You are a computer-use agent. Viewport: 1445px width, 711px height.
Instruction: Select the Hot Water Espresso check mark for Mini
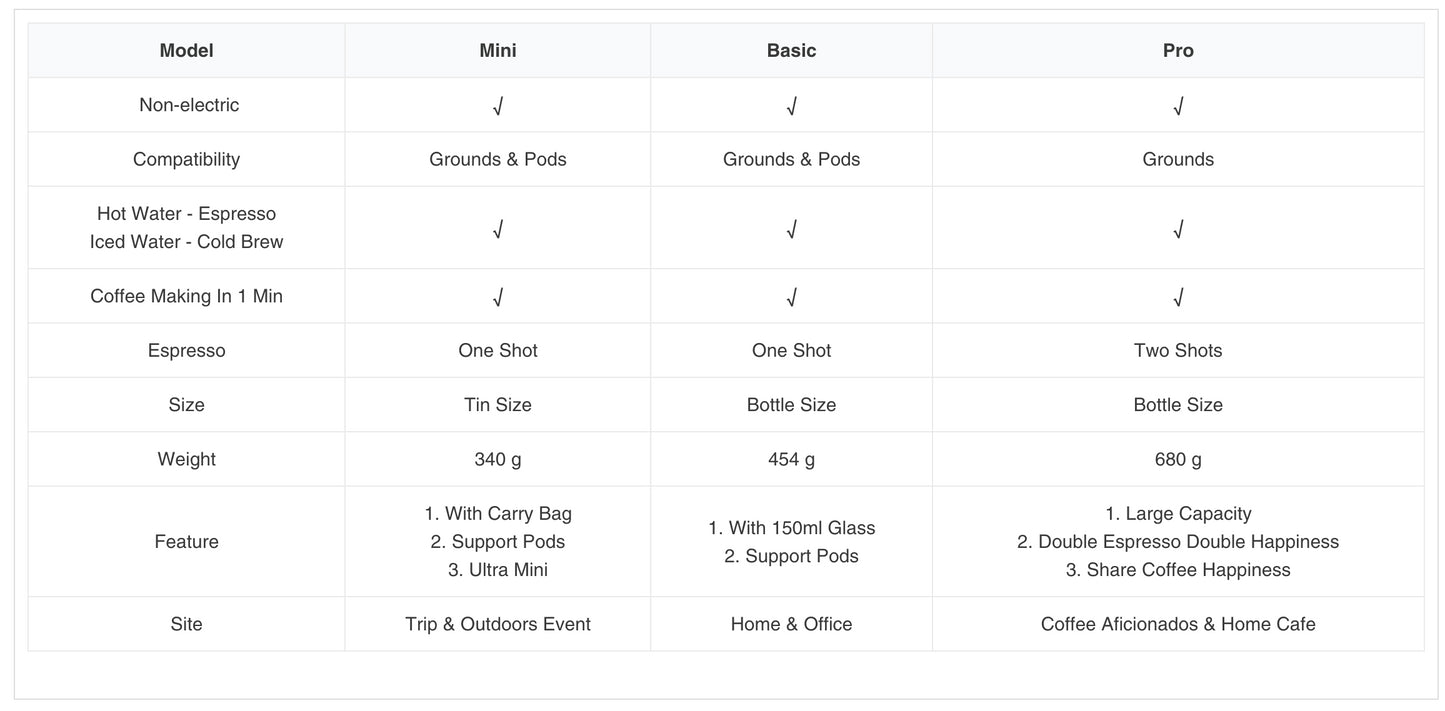498,229
